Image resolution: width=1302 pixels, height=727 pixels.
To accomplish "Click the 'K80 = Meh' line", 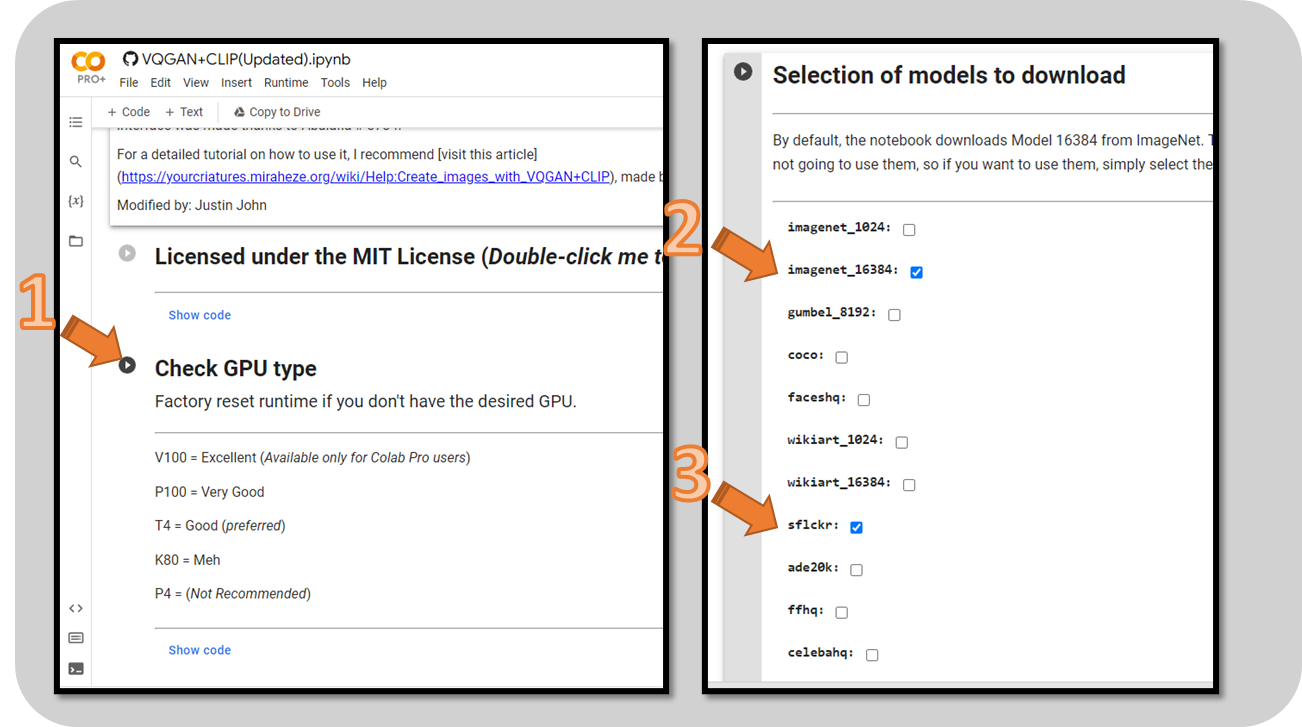I will point(188,560).
